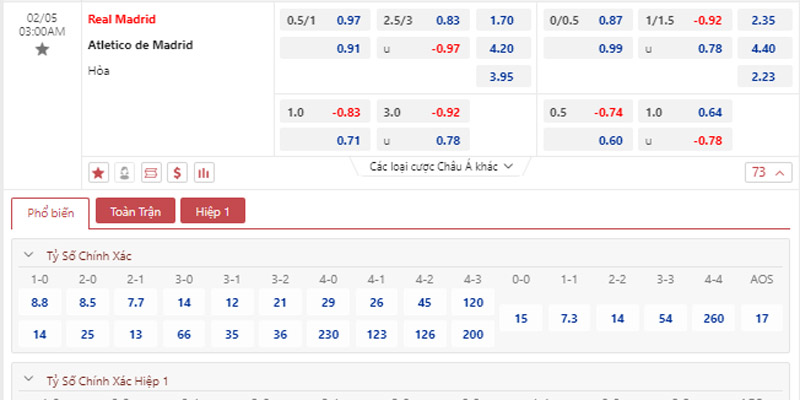Pick away score odds 123 under 4-1
The image size is (800, 400).
click(377, 334)
